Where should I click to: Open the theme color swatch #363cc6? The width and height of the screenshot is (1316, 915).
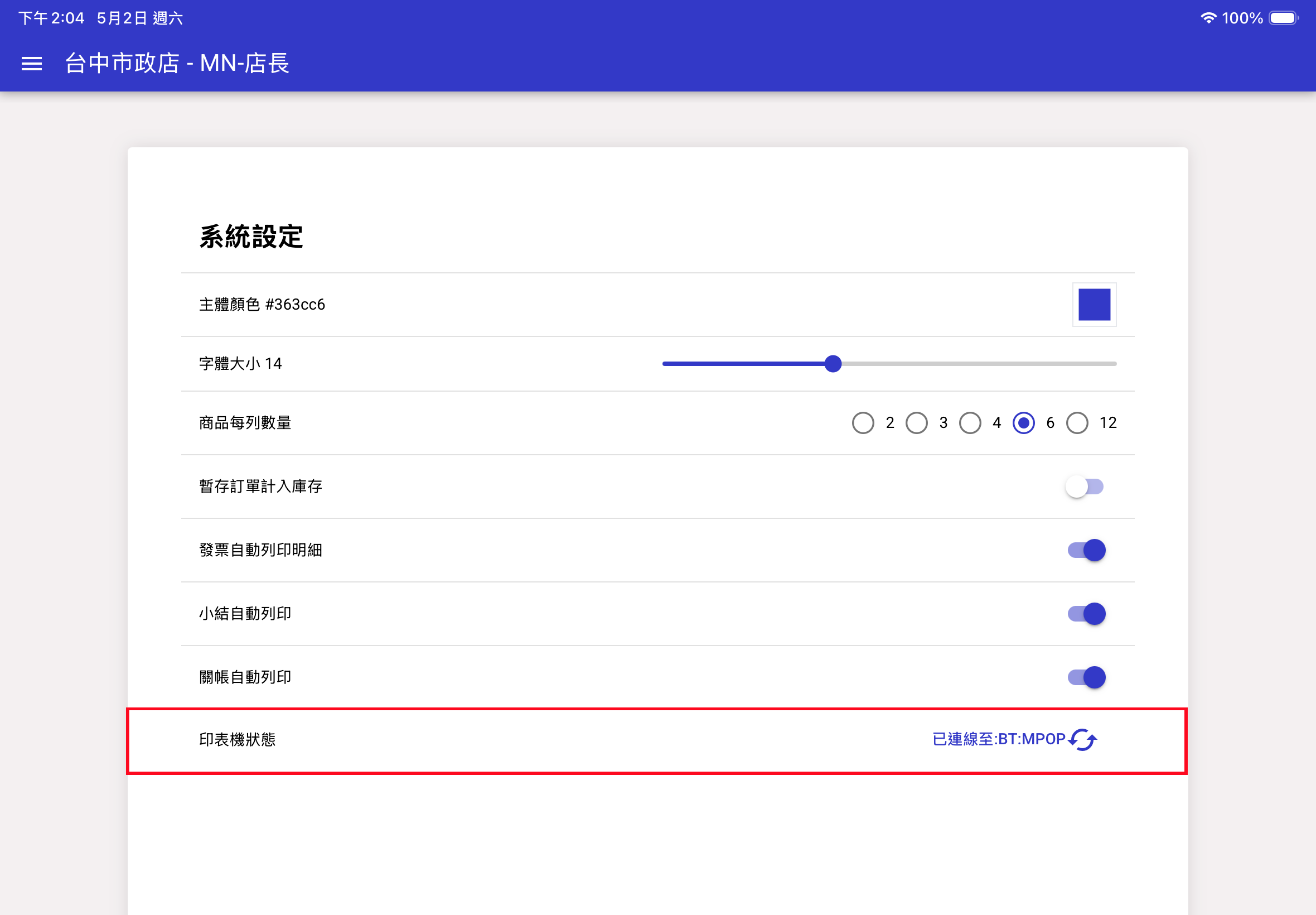click(x=1094, y=305)
